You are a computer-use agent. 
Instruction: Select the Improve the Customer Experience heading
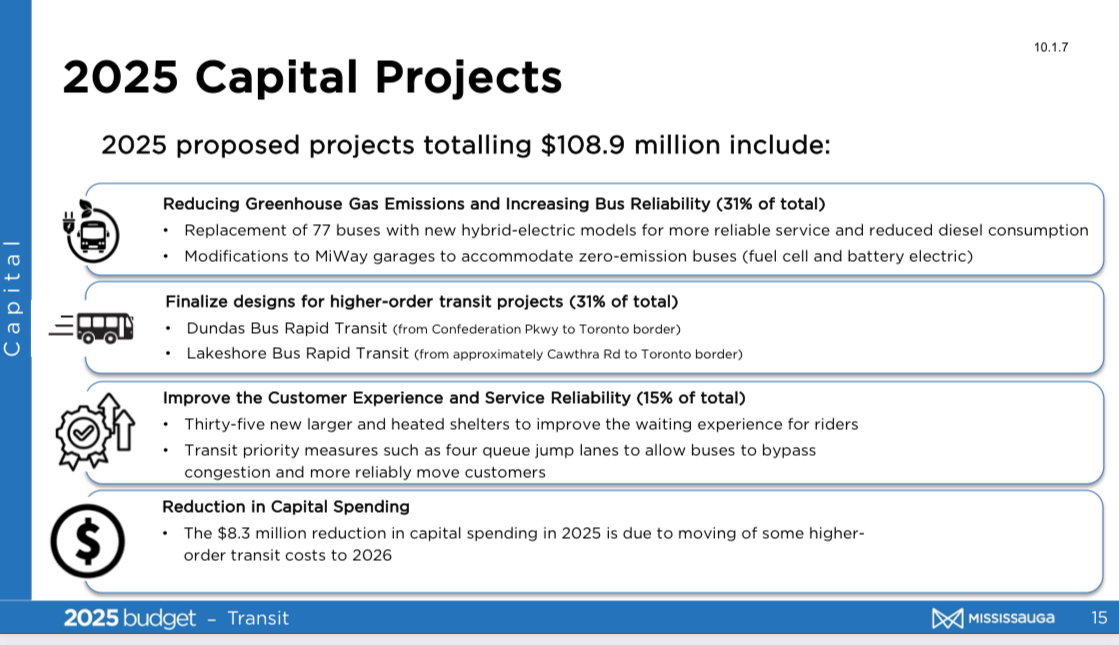[x=454, y=398]
